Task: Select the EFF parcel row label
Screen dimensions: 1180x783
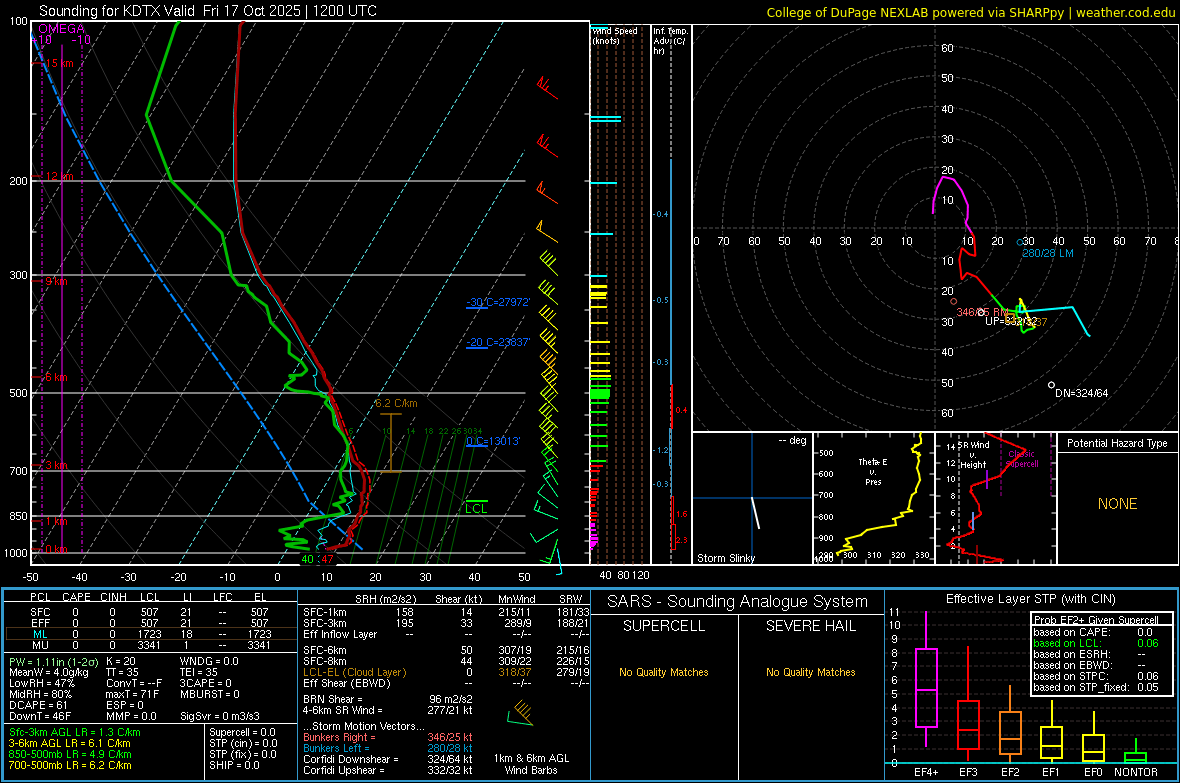Action: (x=40, y=623)
